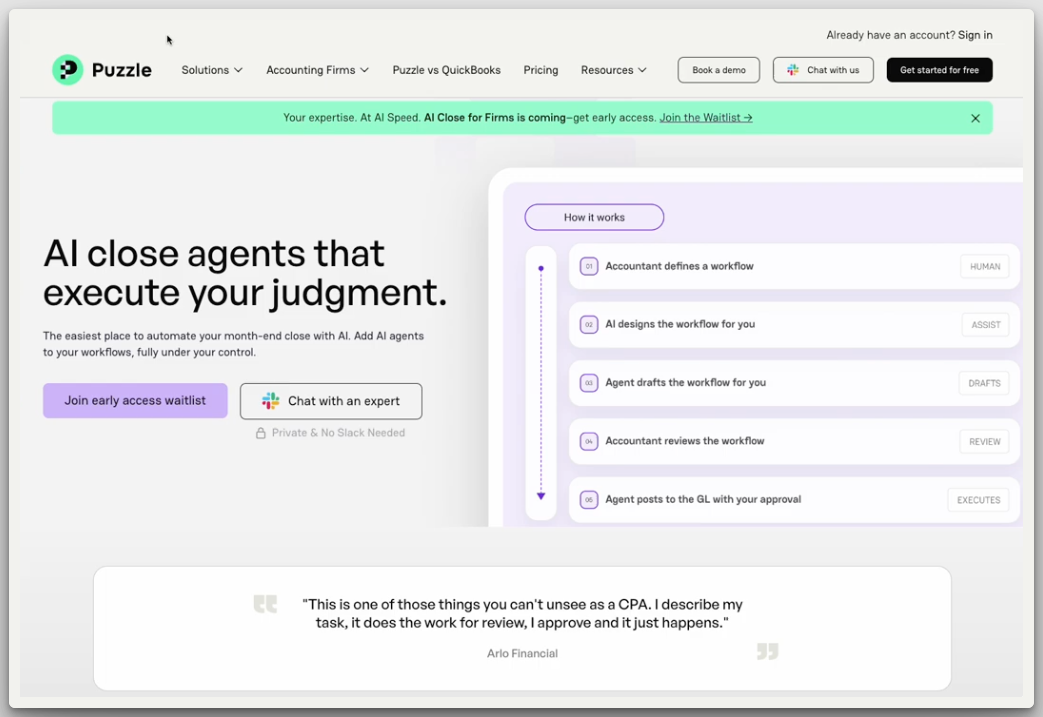
Task: Click the Arlo Financial attribution text
Action: [522, 654]
